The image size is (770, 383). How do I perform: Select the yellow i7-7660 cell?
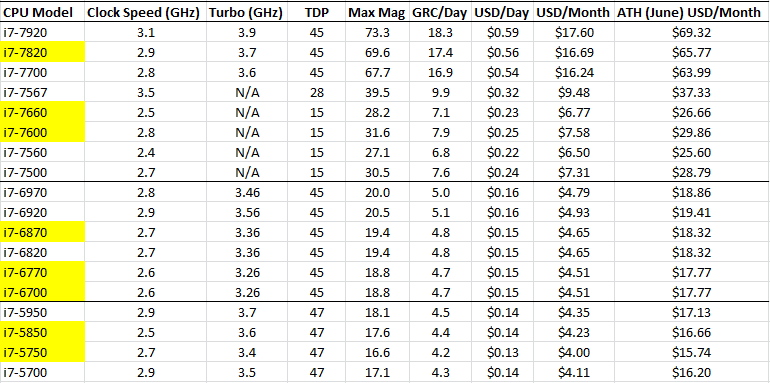43,112
